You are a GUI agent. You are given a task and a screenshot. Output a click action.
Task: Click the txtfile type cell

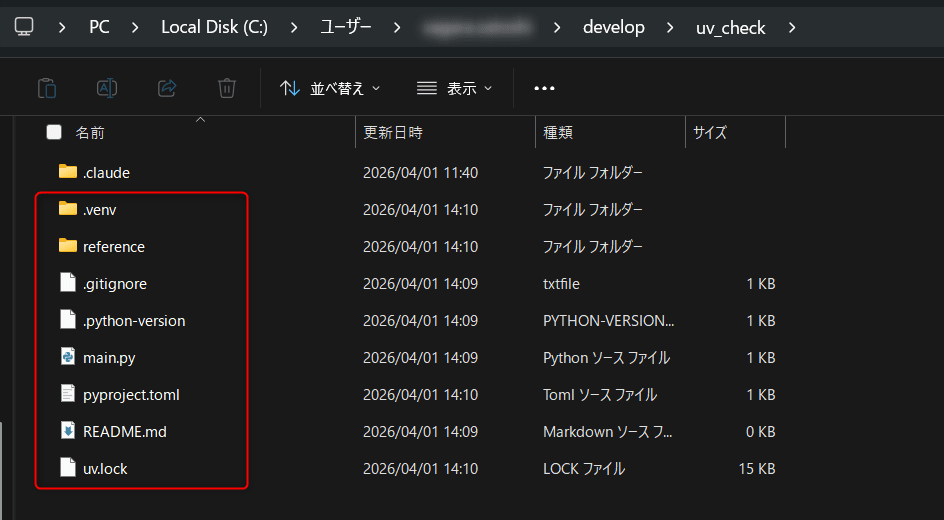(561, 283)
